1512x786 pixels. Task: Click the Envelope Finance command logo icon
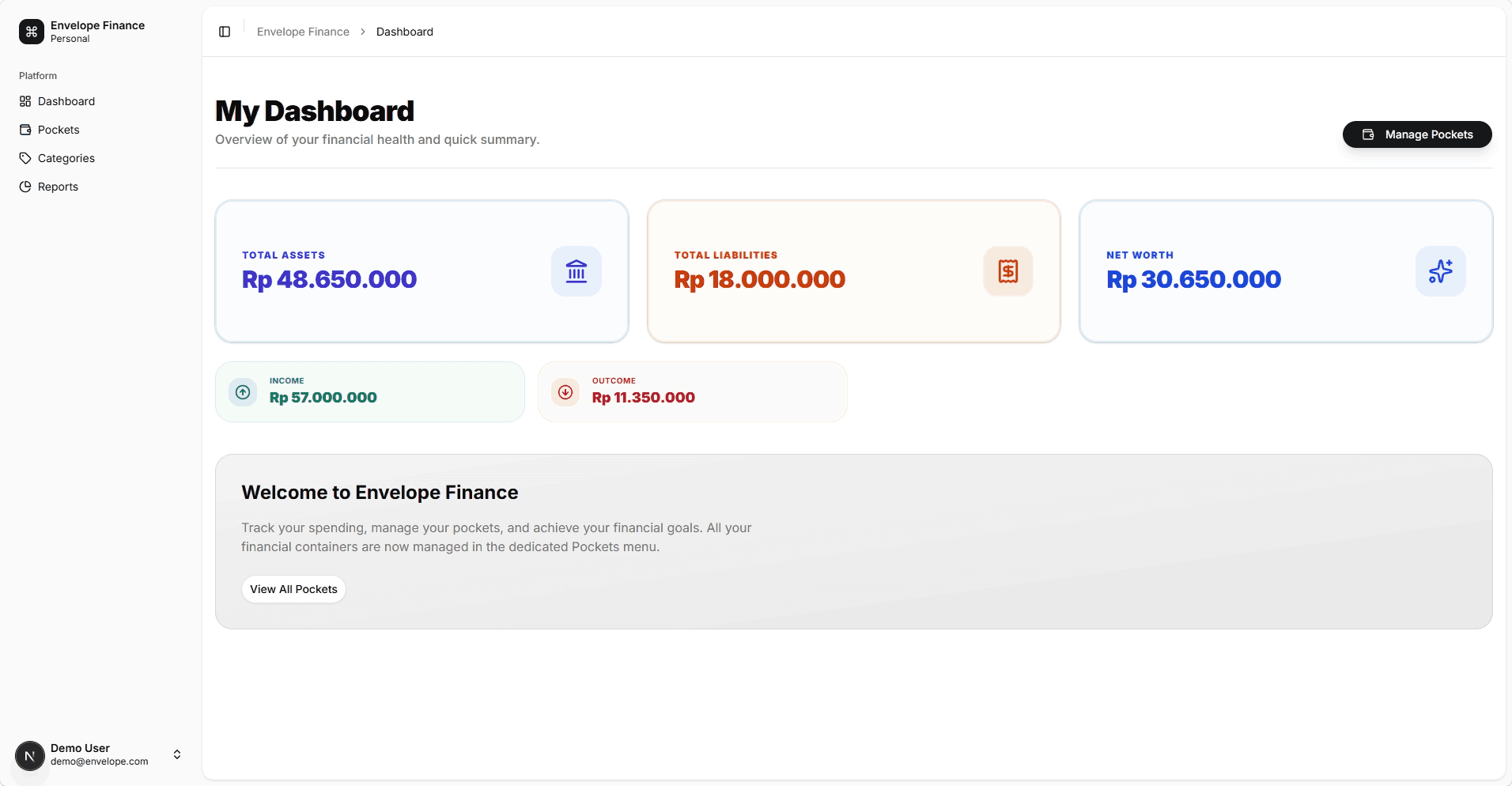(32, 32)
